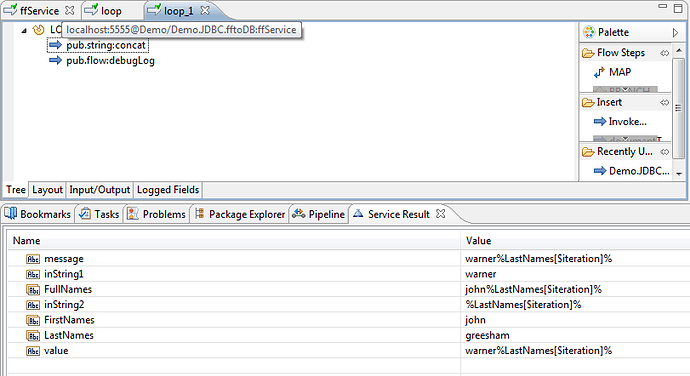This screenshot has height=376, width=690.
Task: Switch to the Bookmarks view
Action: [x=38, y=214]
